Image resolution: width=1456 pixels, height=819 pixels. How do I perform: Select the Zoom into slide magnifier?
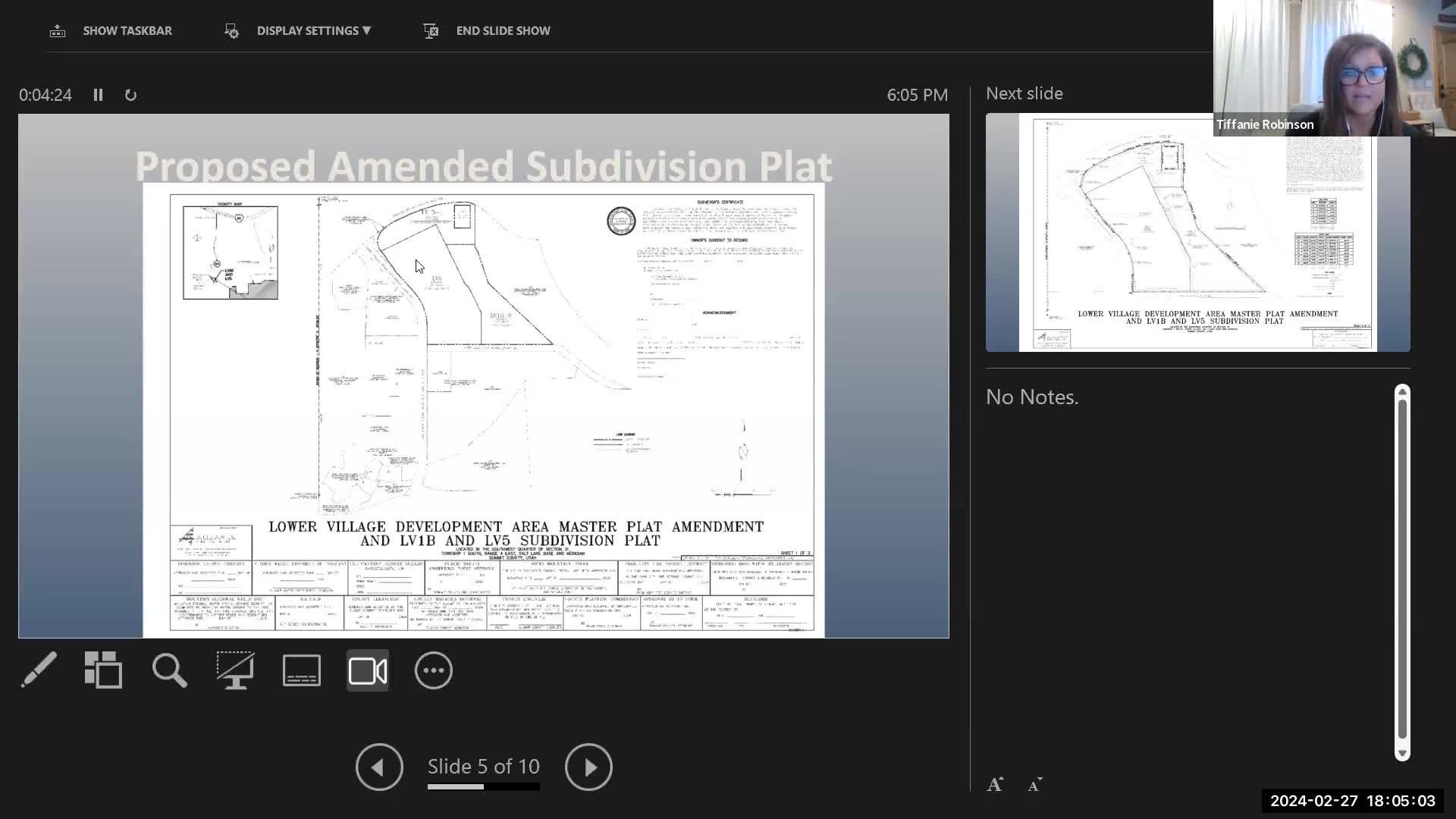point(169,670)
